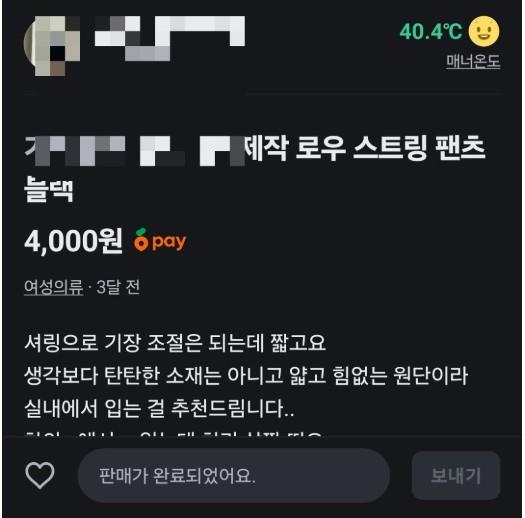This screenshot has width=525, height=518.
Task: Open the 여성의류 category link
Action: click(54, 287)
